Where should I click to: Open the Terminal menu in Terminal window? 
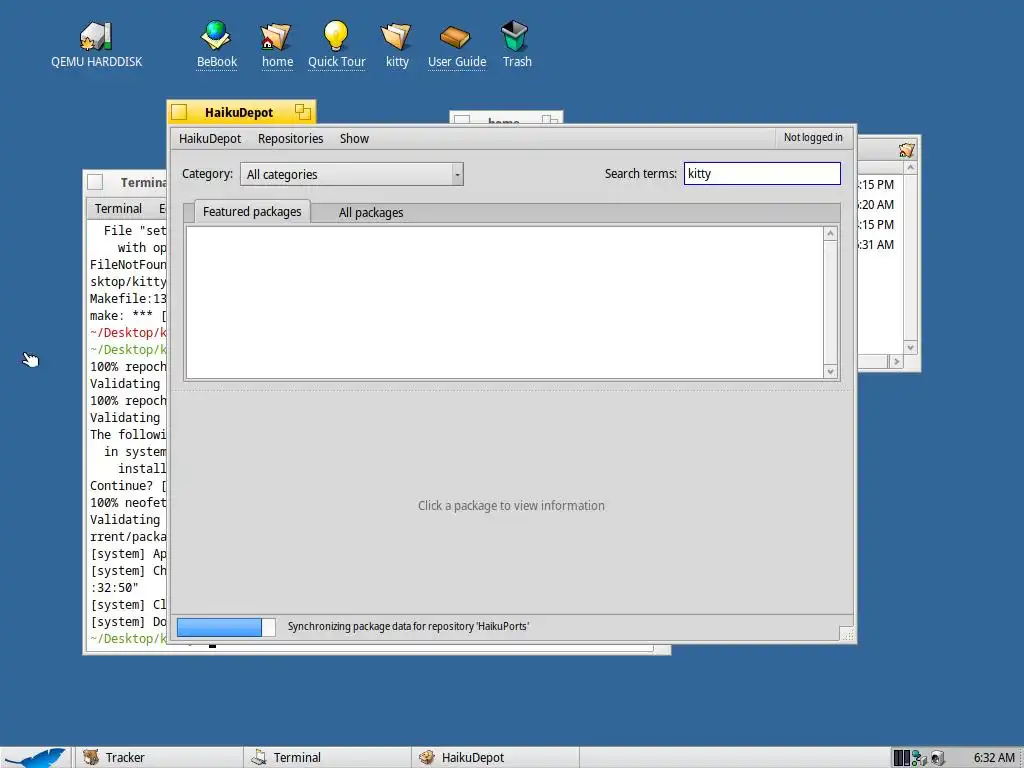[118, 208]
